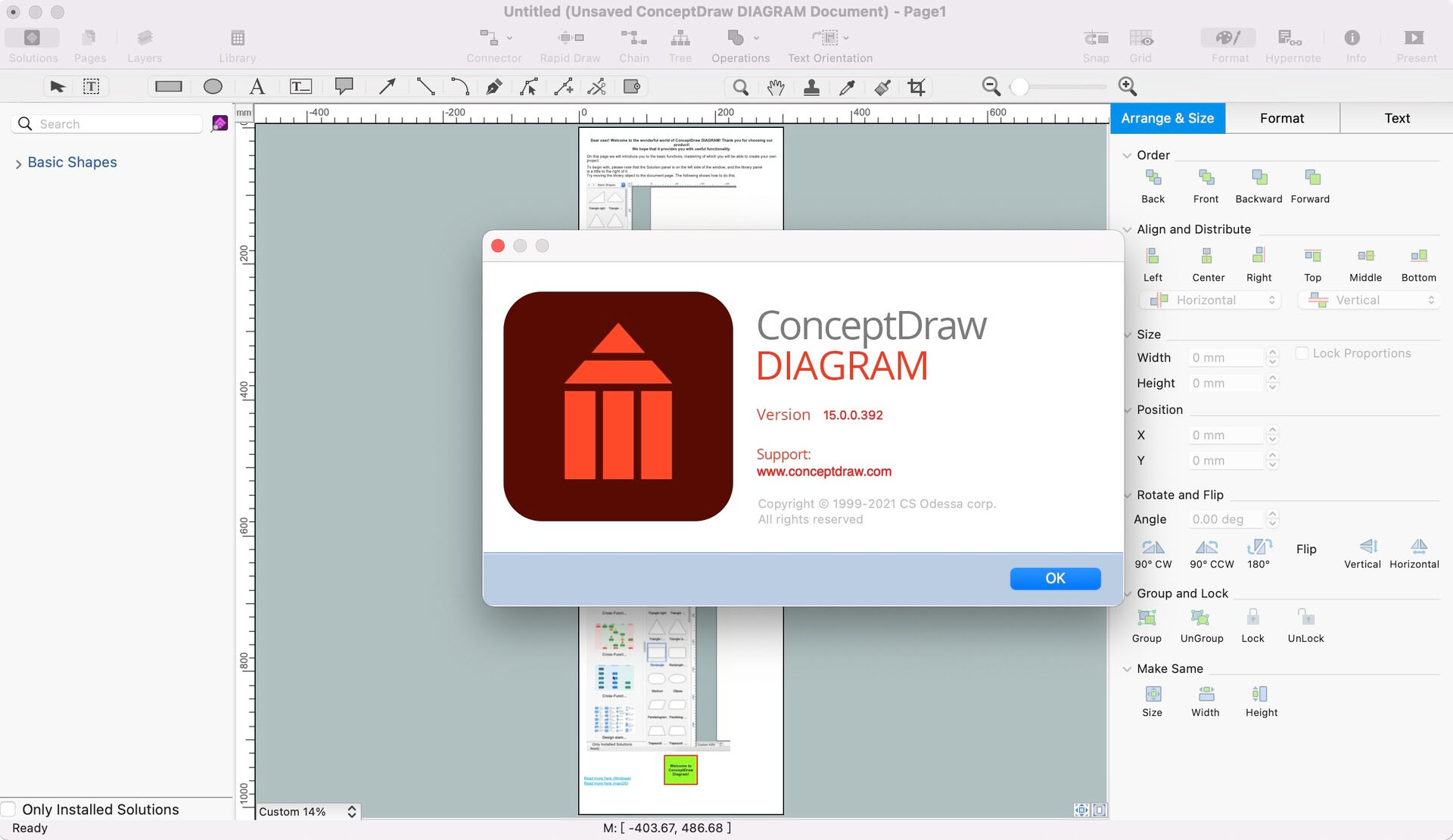Click the zoom in magnifier
This screenshot has height=840, width=1453.
[x=1127, y=86]
